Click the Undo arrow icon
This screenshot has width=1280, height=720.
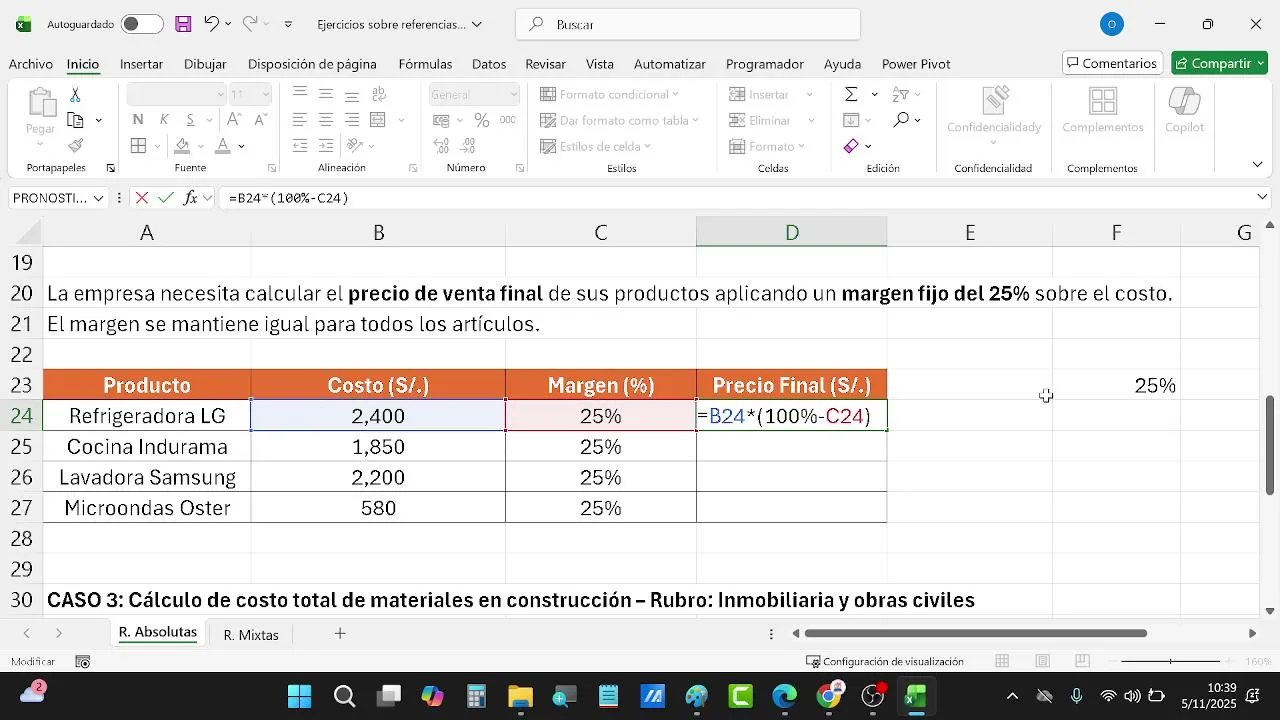(211, 24)
